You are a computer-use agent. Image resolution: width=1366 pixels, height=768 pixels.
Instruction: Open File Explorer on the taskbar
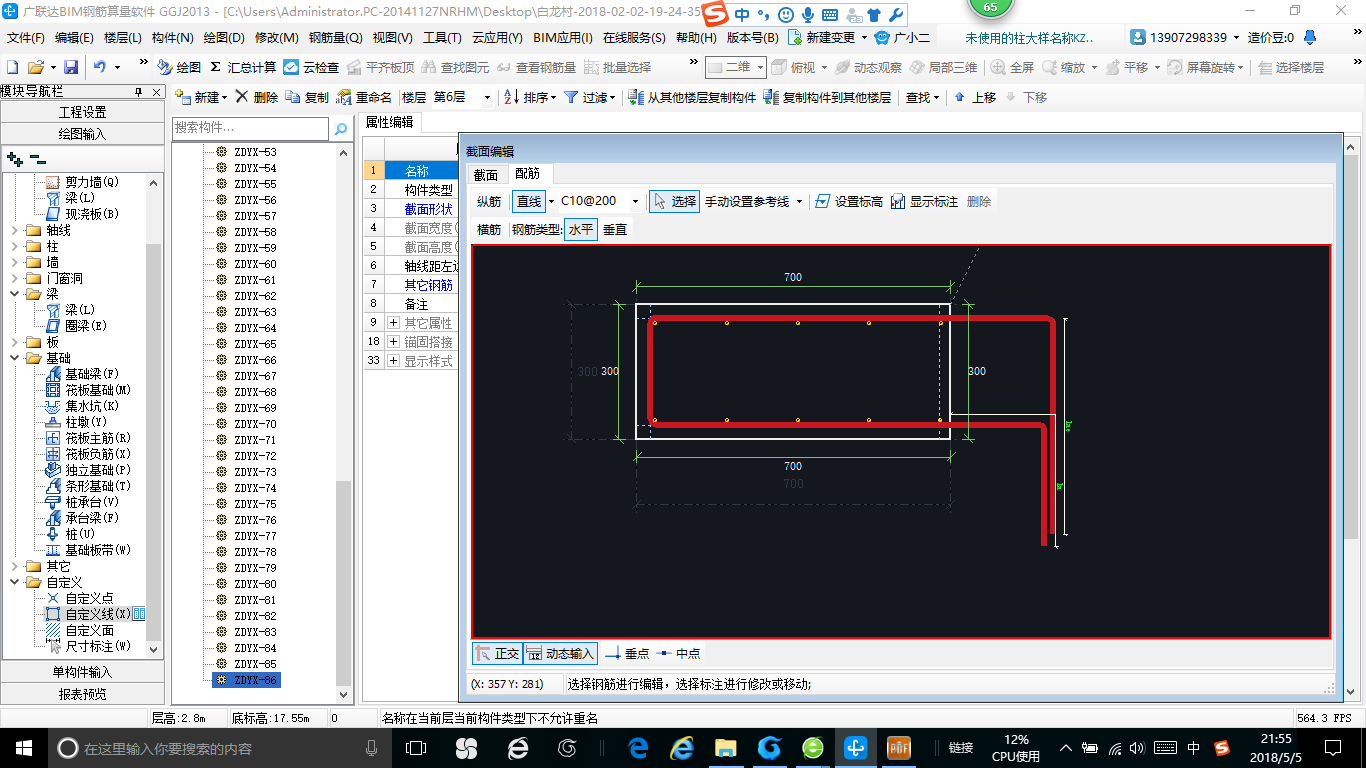(726, 747)
